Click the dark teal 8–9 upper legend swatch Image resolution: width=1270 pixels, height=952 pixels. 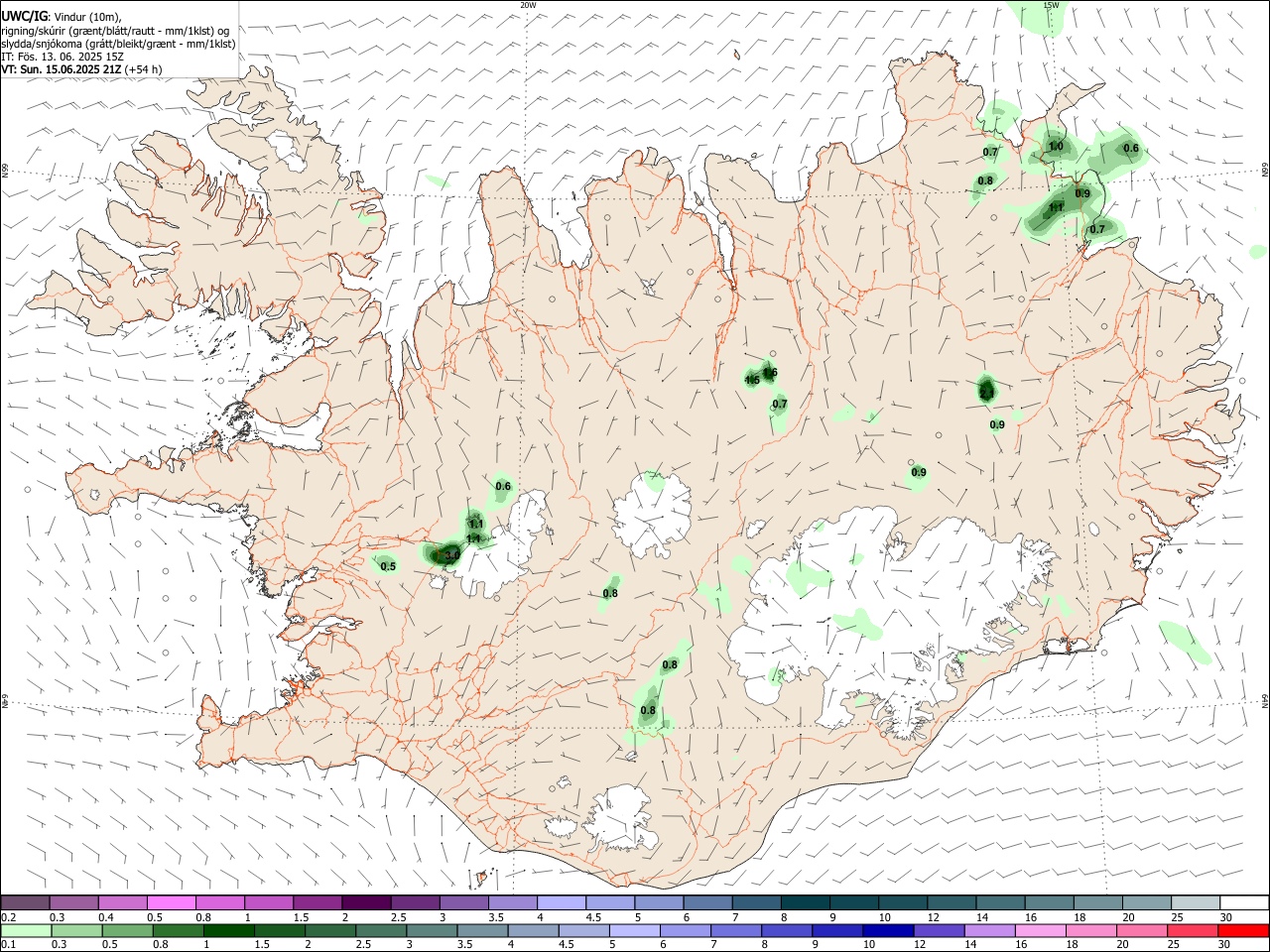806,903
